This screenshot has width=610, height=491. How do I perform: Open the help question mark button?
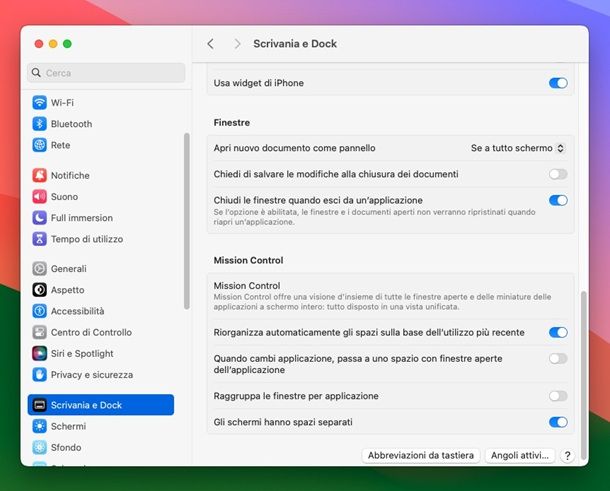[x=567, y=456]
